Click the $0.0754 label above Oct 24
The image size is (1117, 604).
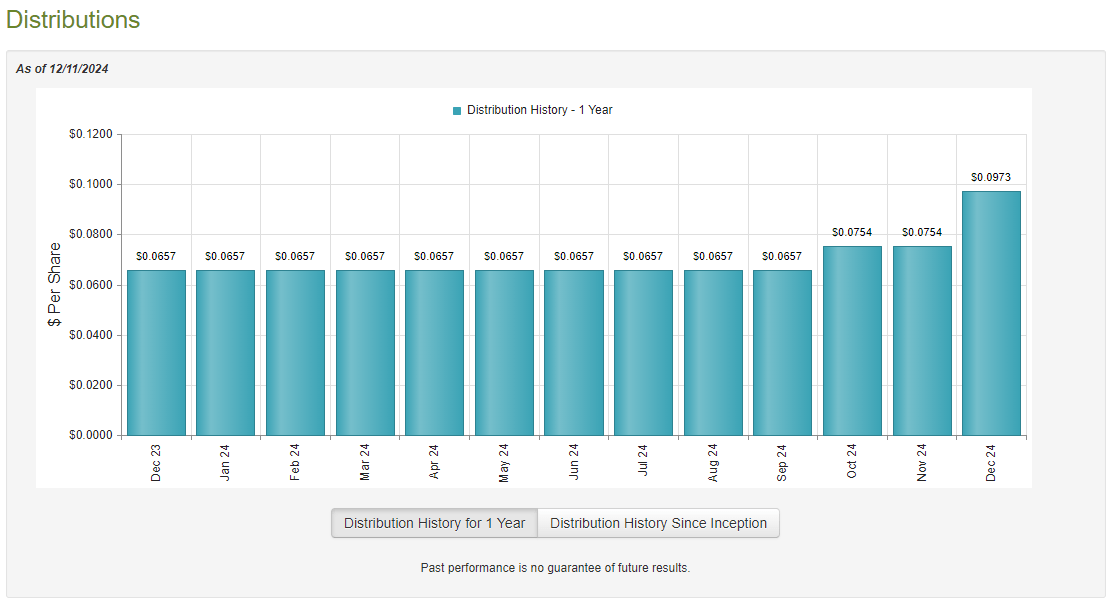(852, 232)
